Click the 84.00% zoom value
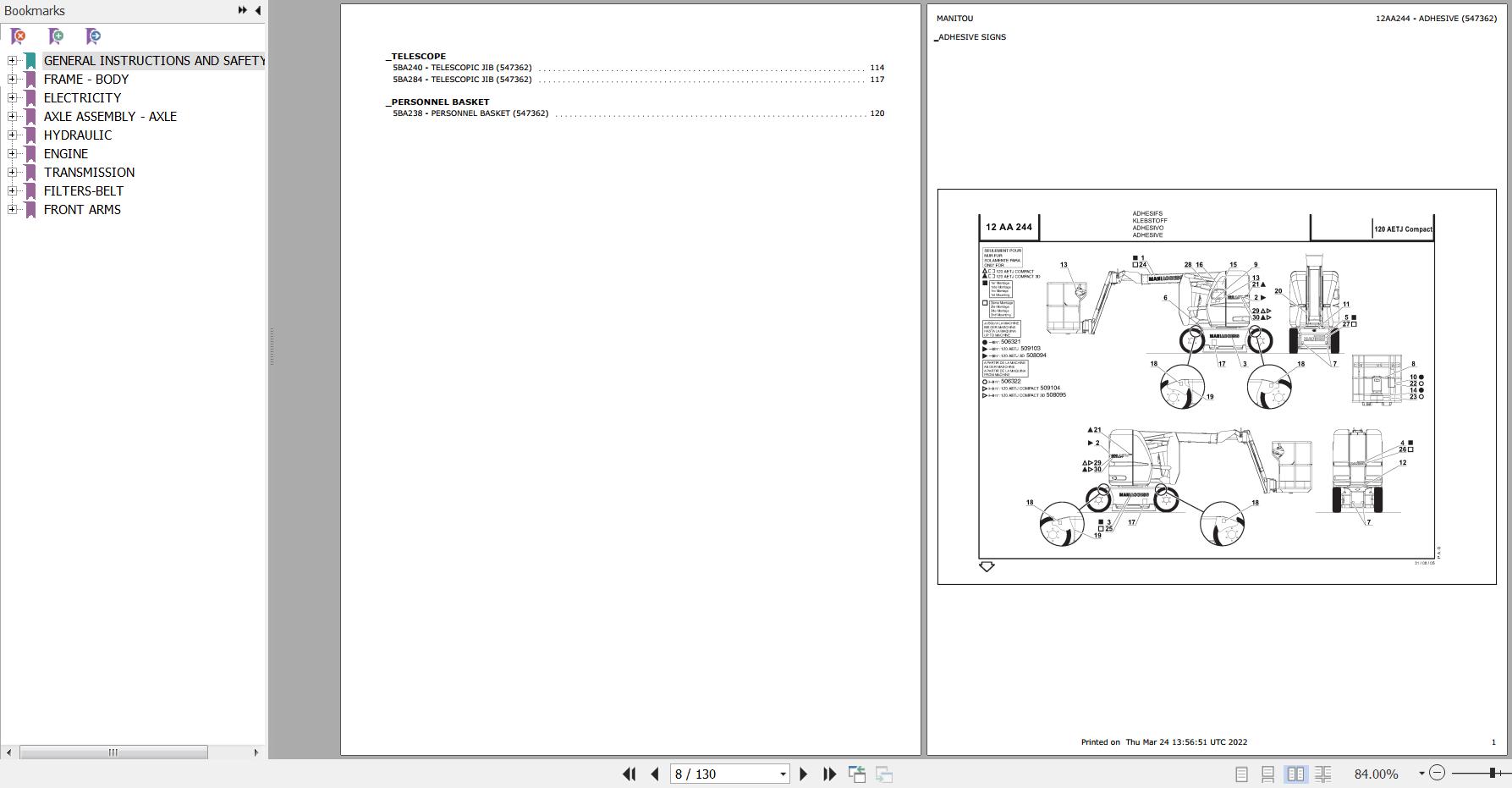 [x=1377, y=774]
